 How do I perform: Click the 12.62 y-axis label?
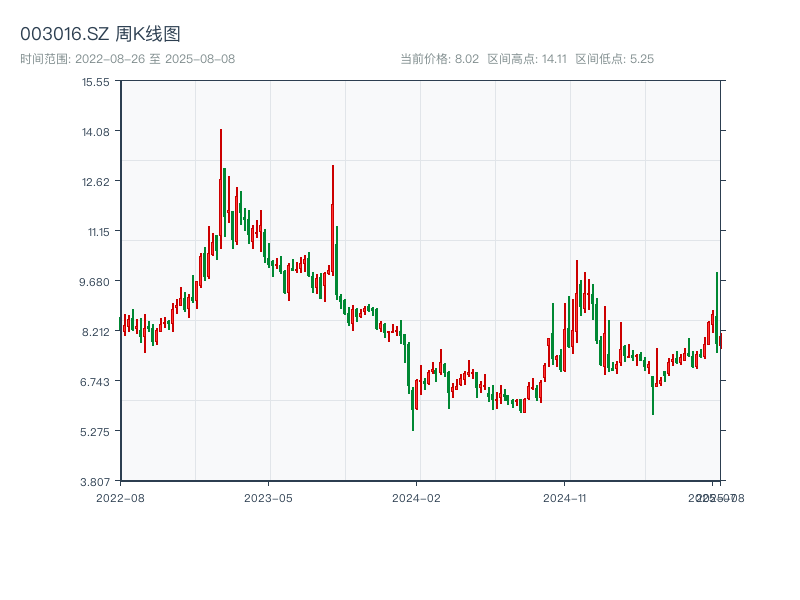(96, 182)
